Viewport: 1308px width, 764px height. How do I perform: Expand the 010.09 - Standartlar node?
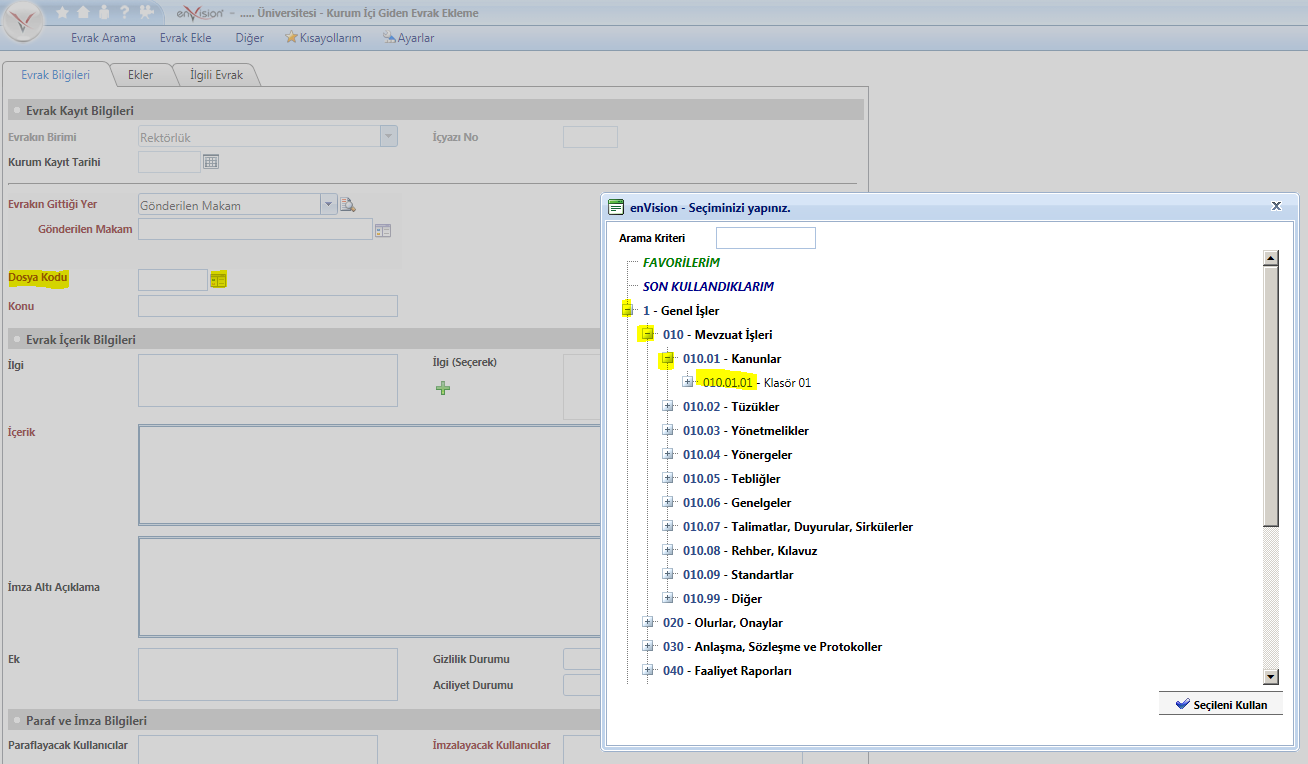[667, 574]
